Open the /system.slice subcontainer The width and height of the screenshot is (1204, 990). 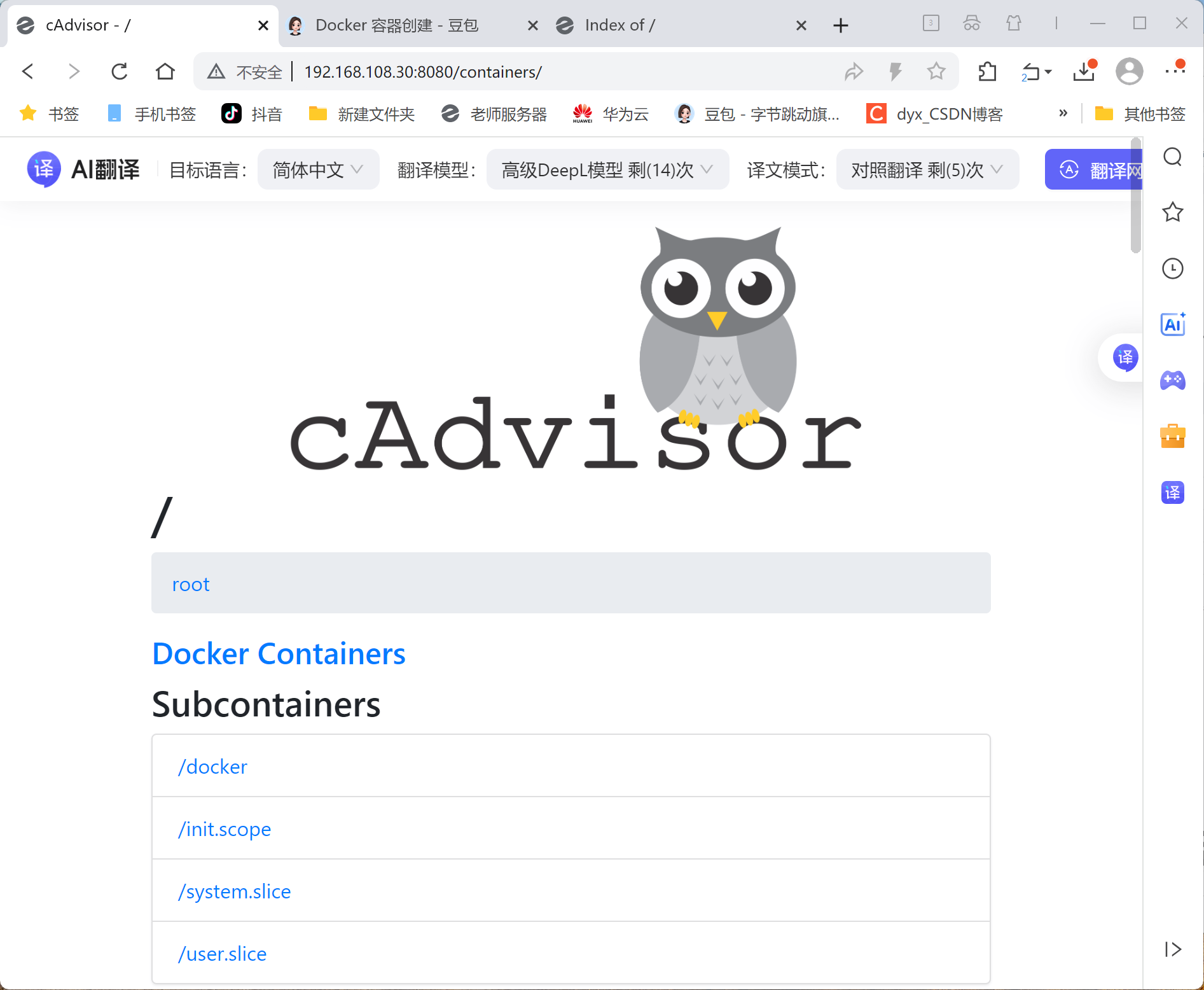coord(234,891)
